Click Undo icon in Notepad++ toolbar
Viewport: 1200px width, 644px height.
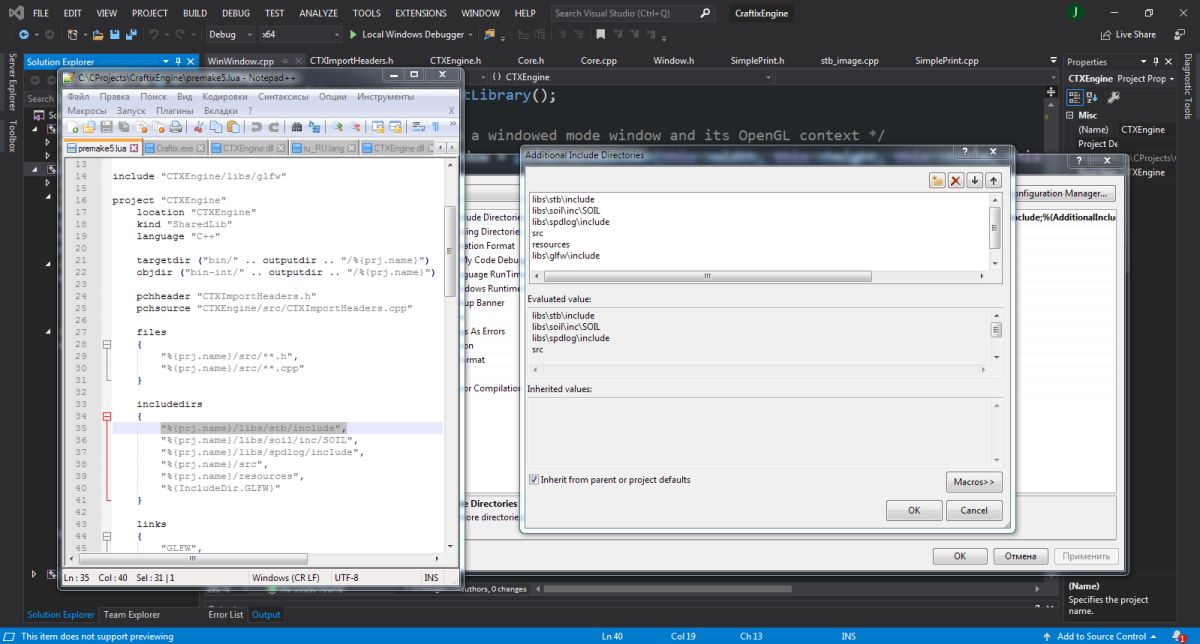coord(256,127)
